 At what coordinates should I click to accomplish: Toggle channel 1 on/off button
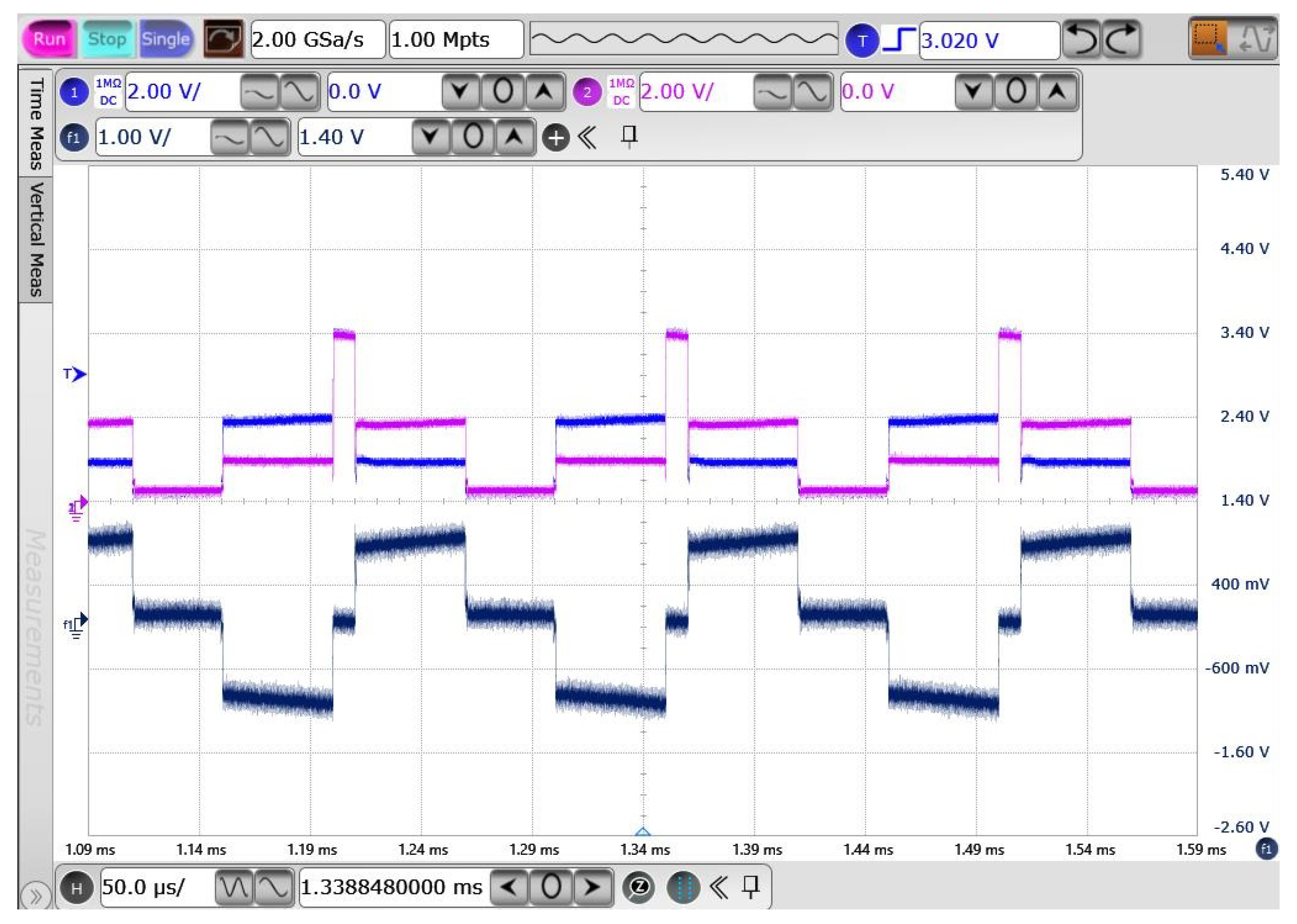[74, 92]
